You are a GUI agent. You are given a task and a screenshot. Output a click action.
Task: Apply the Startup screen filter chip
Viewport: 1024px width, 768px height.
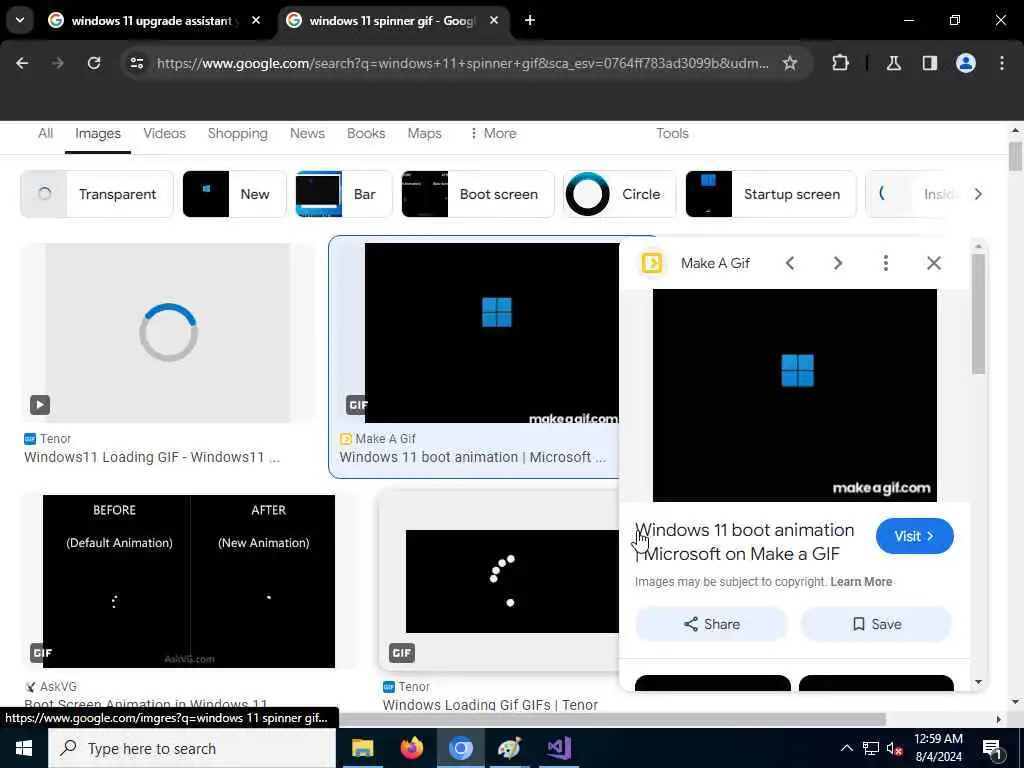(771, 194)
